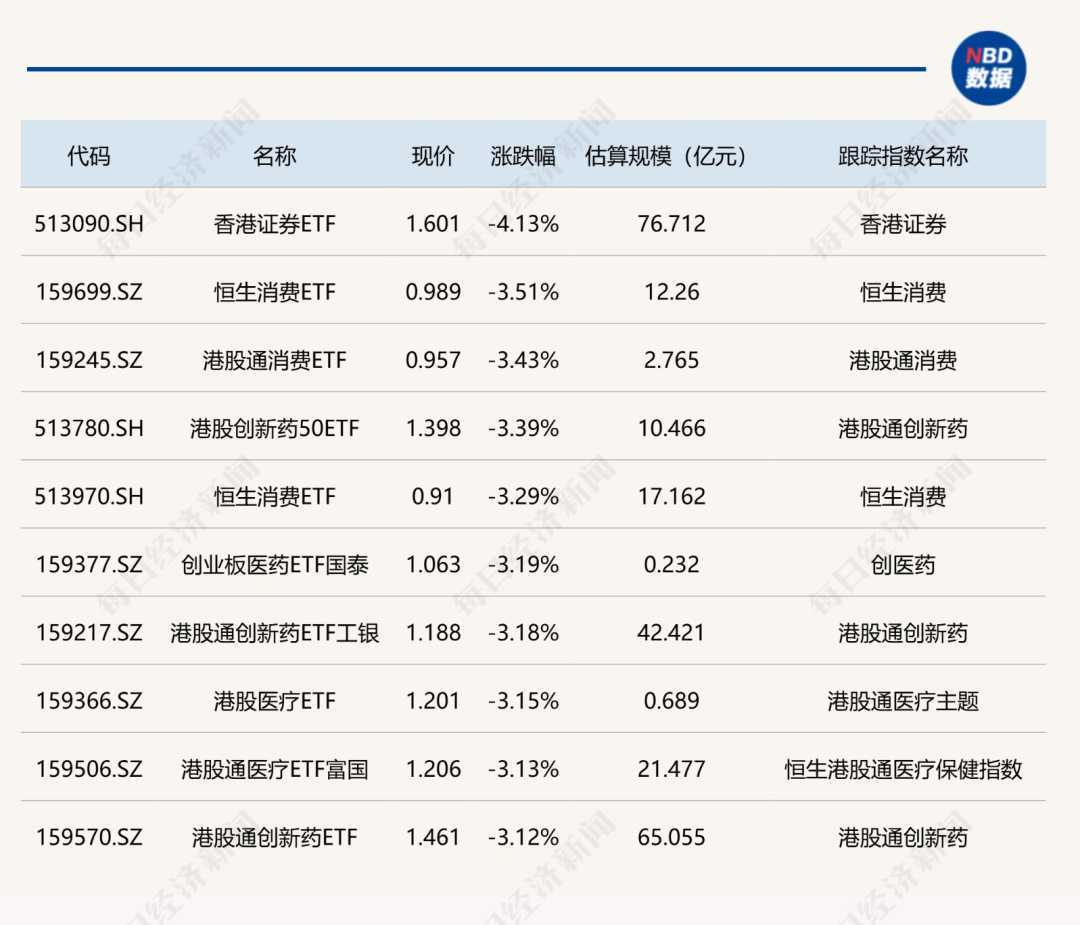Image resolution: width=1080 pixels, height=925 pixels.
Task: Open the 港股通消费ETF row name
Action: [275, 360]
